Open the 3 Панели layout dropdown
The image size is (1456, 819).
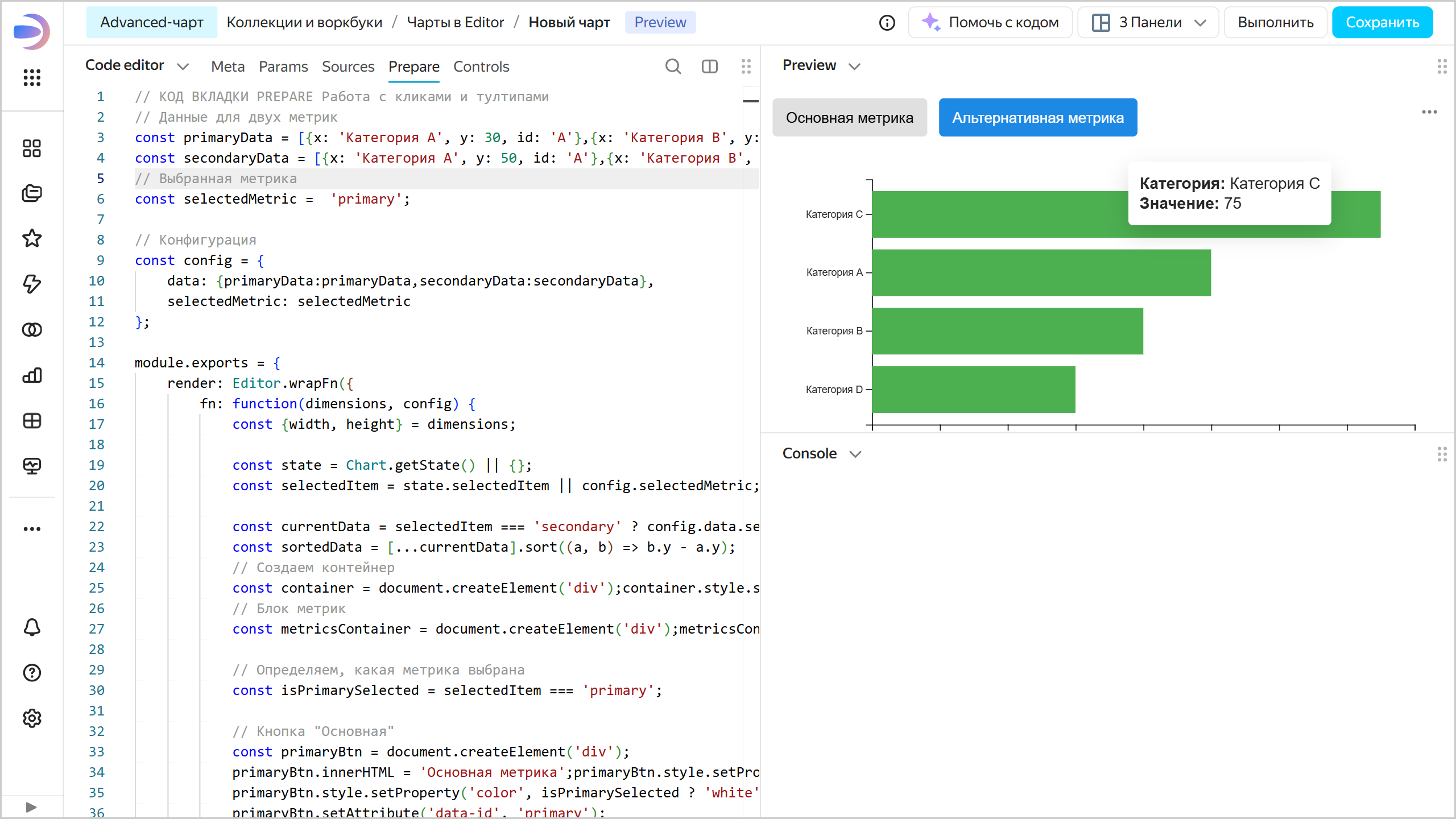pyautogui.click(x=1148, y=23)
